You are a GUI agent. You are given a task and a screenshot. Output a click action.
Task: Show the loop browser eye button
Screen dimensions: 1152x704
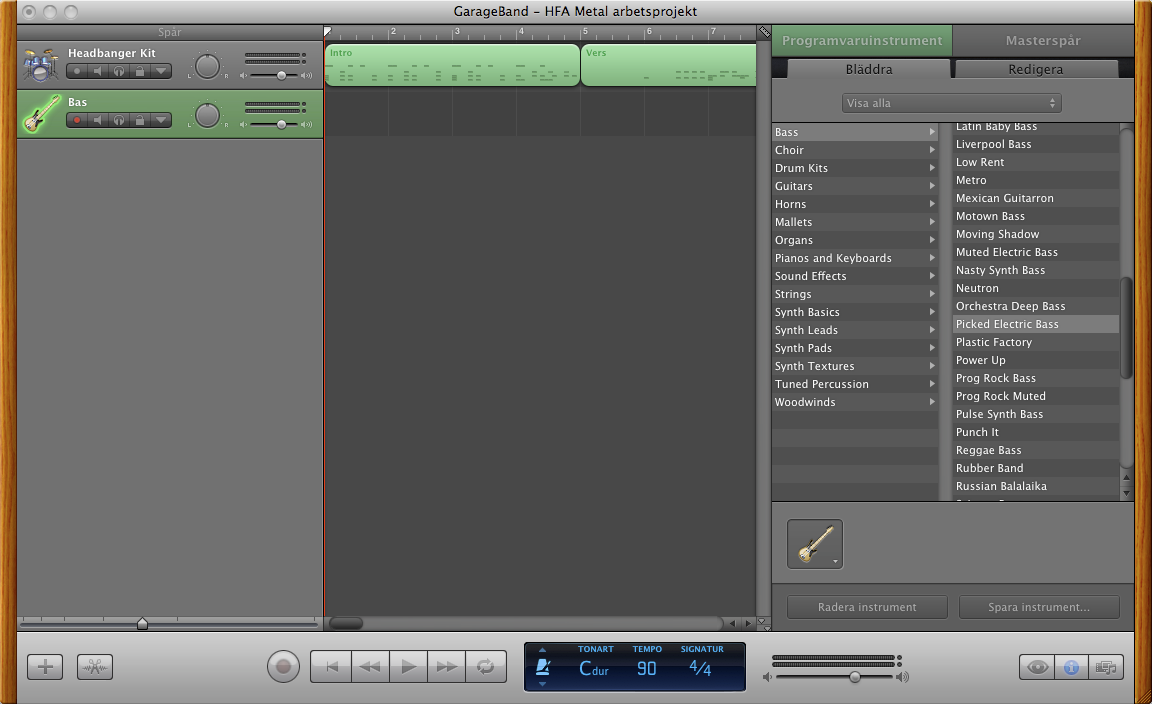(1037, 667)
